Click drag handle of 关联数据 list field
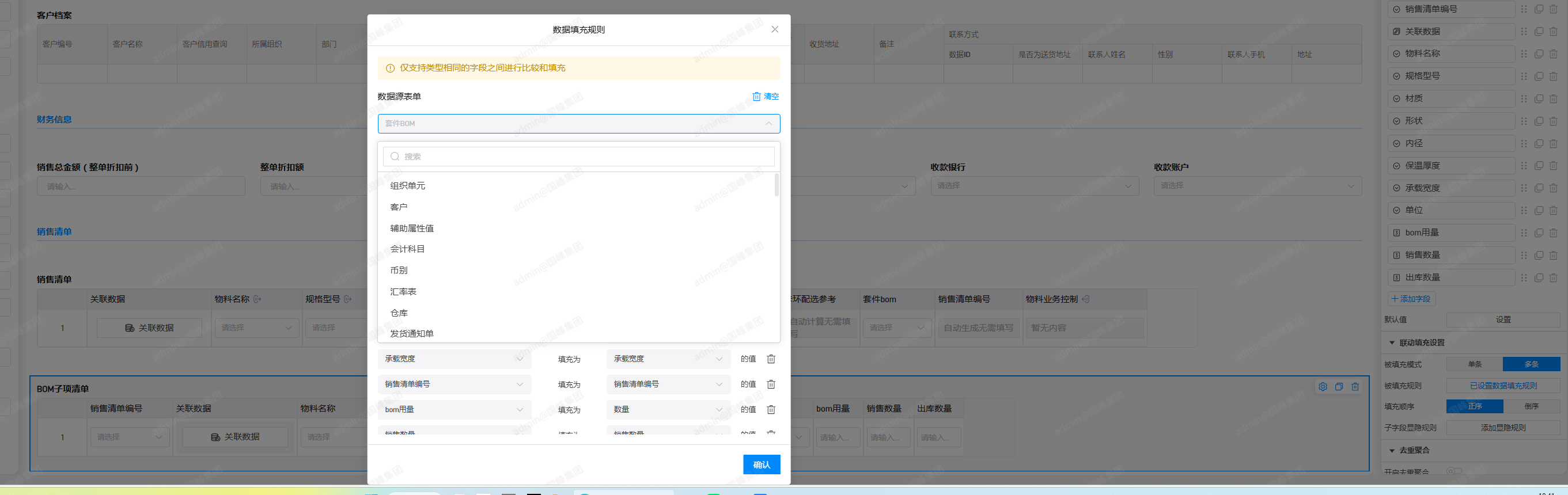 1524,32
